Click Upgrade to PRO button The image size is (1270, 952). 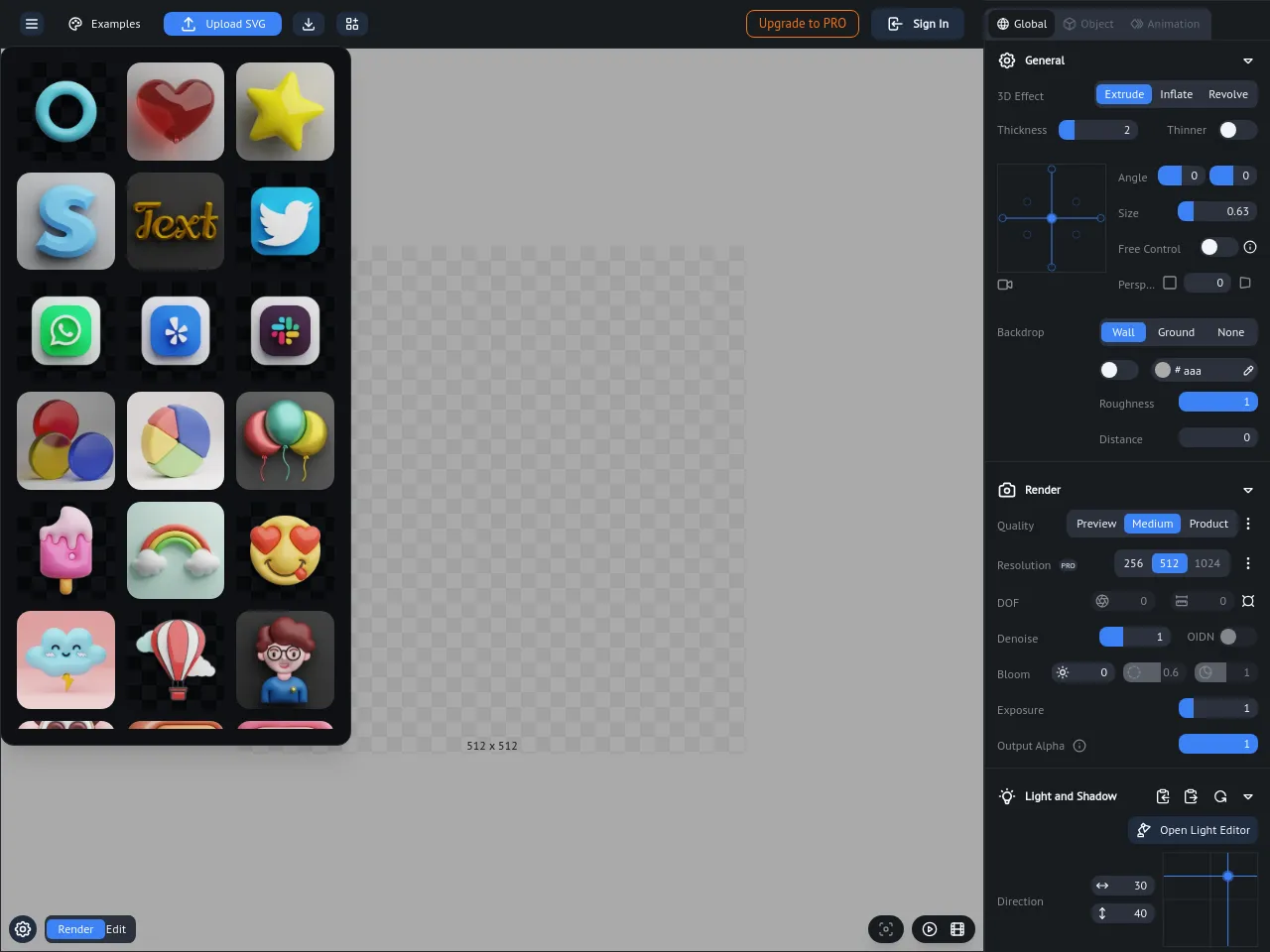click(x=802, y=24)
